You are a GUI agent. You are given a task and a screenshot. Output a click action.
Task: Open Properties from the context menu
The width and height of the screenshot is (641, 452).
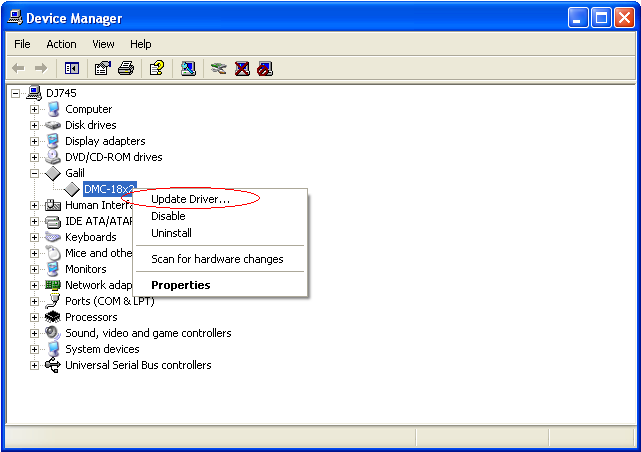tap(220, 285)
